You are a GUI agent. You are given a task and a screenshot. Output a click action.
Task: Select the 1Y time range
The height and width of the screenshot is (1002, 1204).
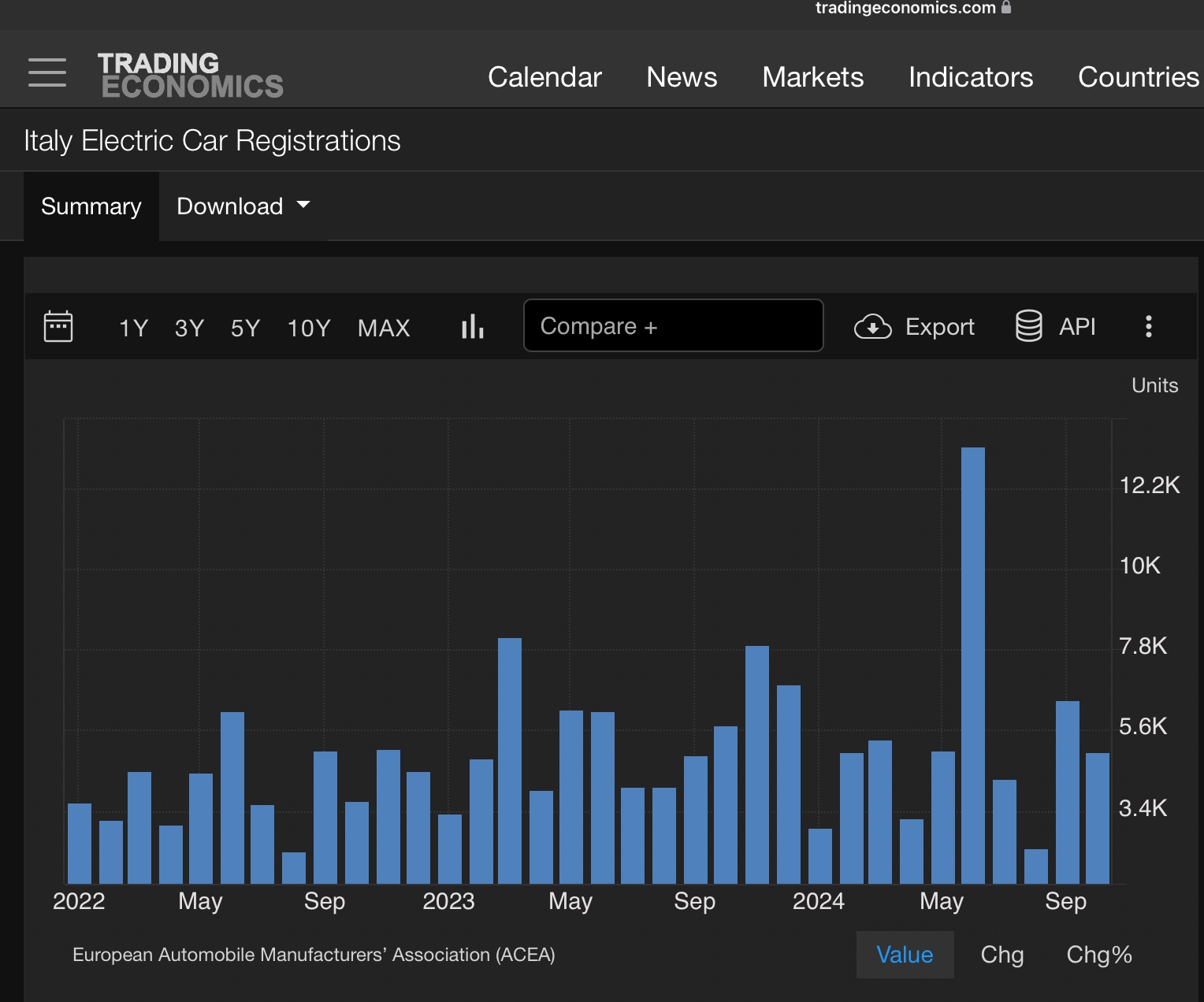(133, 328)
